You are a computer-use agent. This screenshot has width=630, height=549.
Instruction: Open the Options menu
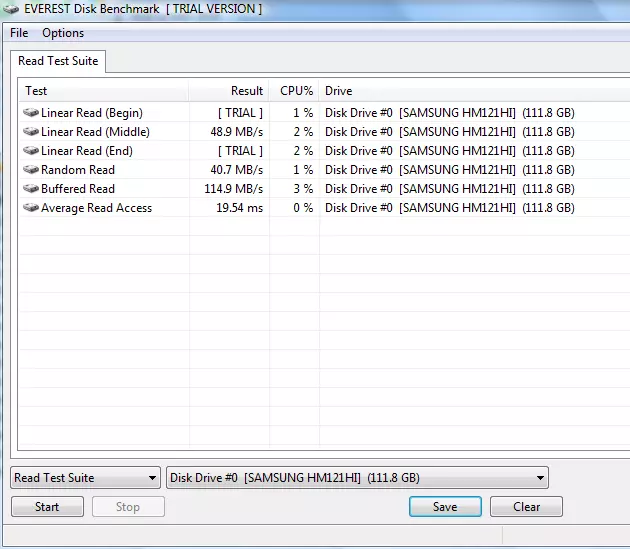63,33
